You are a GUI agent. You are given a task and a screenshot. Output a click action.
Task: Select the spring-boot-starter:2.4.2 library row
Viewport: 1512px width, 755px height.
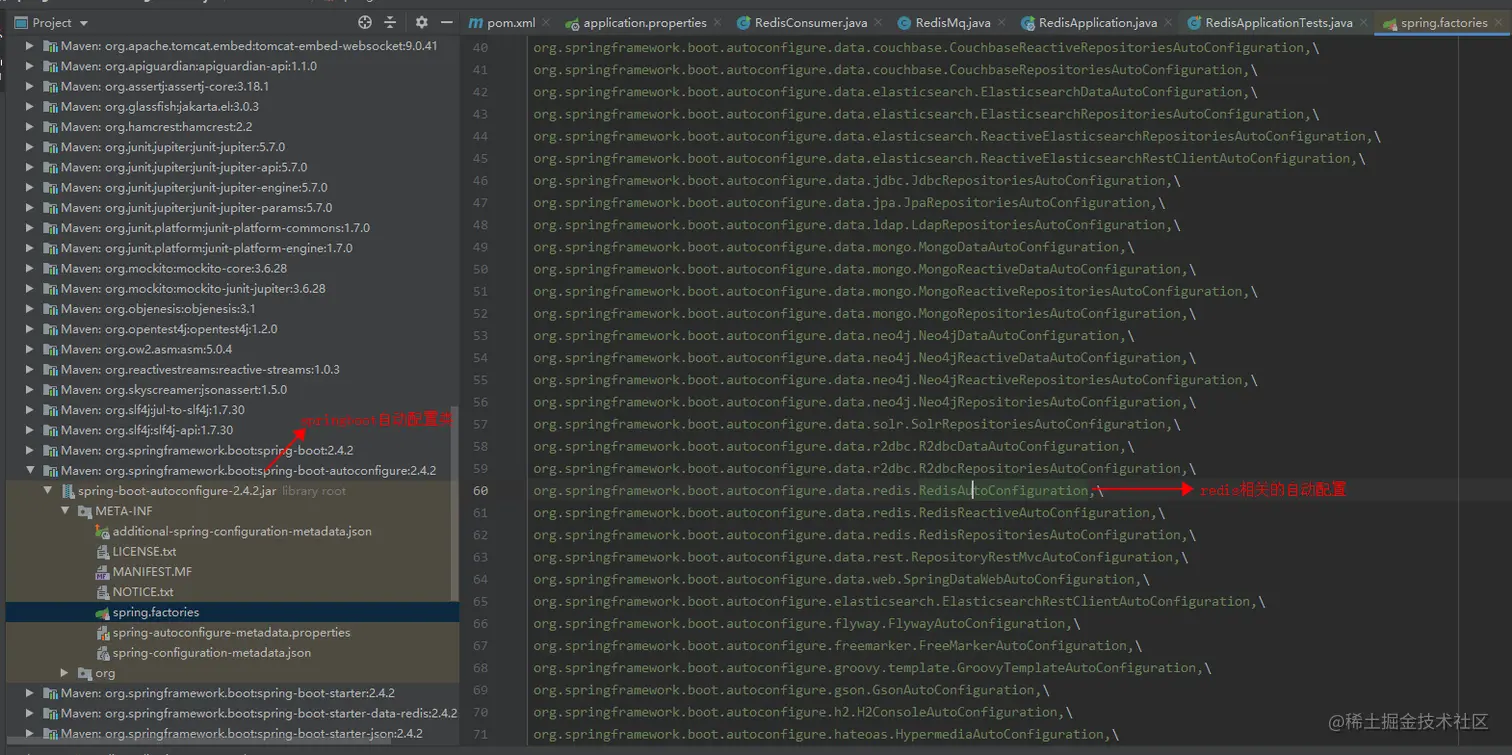pos(232,693)
